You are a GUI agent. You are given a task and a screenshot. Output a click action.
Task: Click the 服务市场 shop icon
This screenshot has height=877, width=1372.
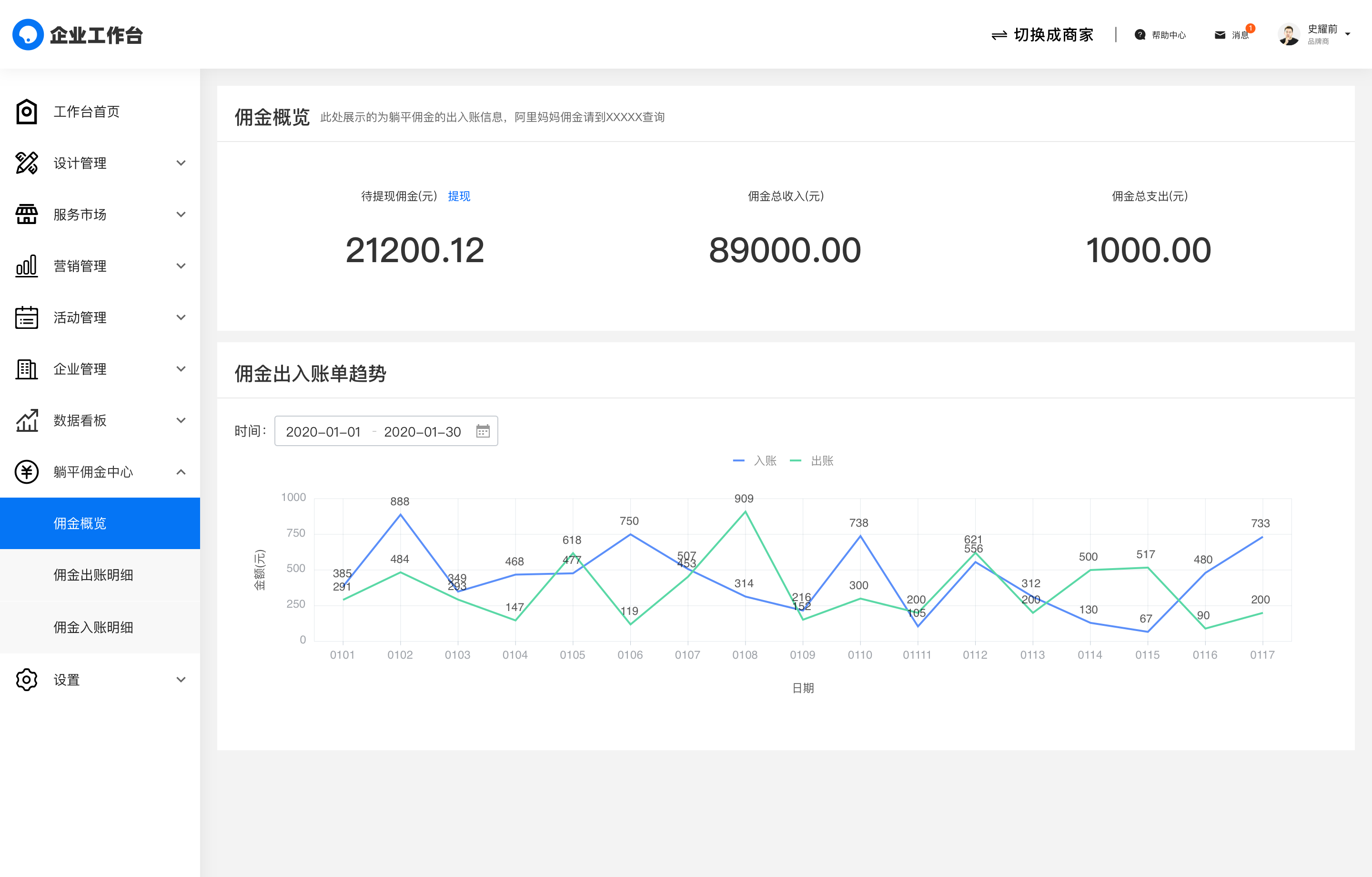click(x=26, y=214)
